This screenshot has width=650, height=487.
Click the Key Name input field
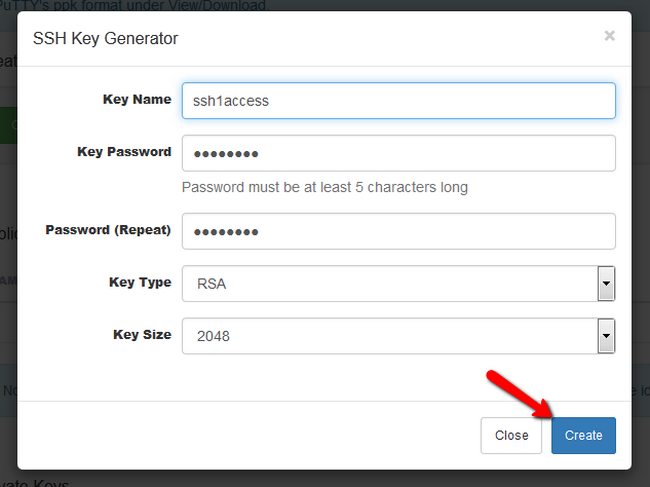[x=398, y=100]
